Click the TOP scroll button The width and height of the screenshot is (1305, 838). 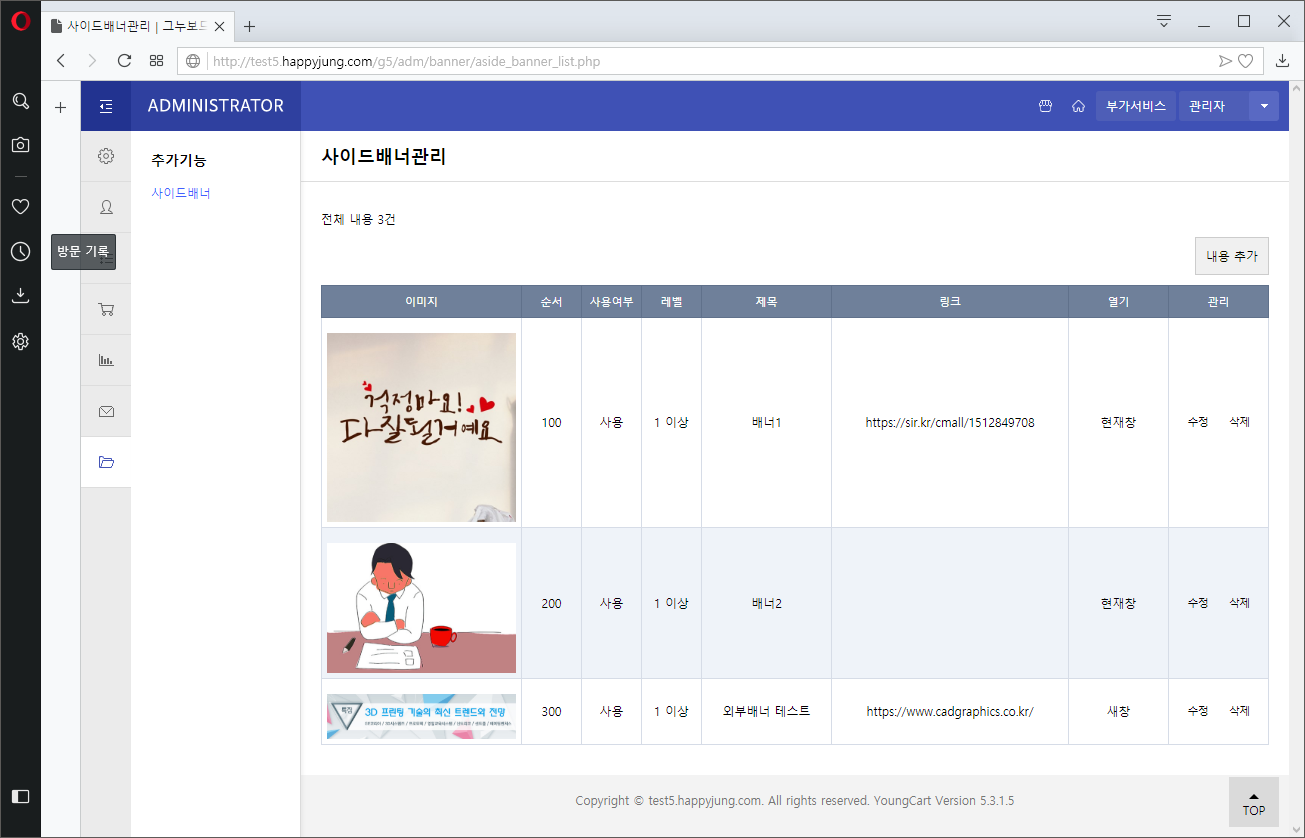[x=1253, y=803]
